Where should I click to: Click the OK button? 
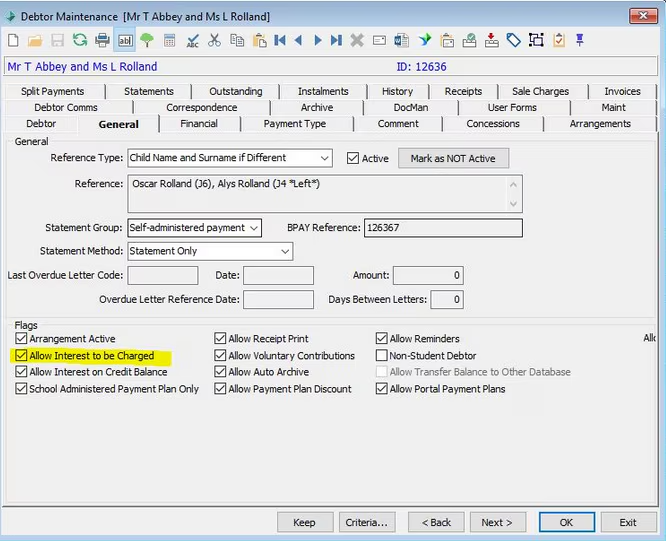click(567, 522)
